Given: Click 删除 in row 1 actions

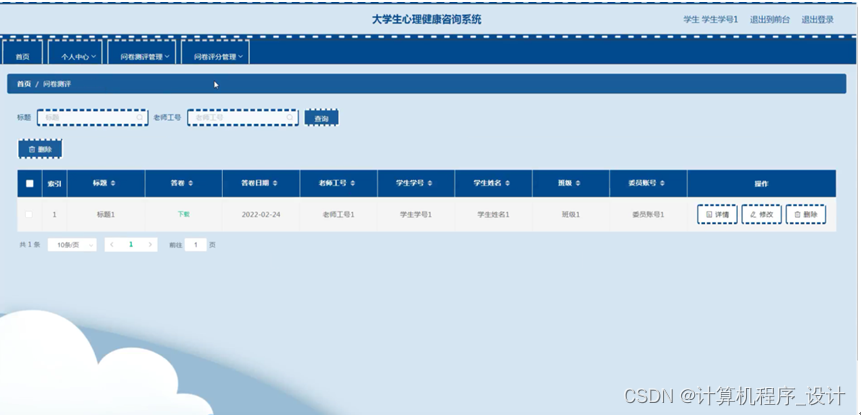Looking at the screenshot, I should (806, 215).
